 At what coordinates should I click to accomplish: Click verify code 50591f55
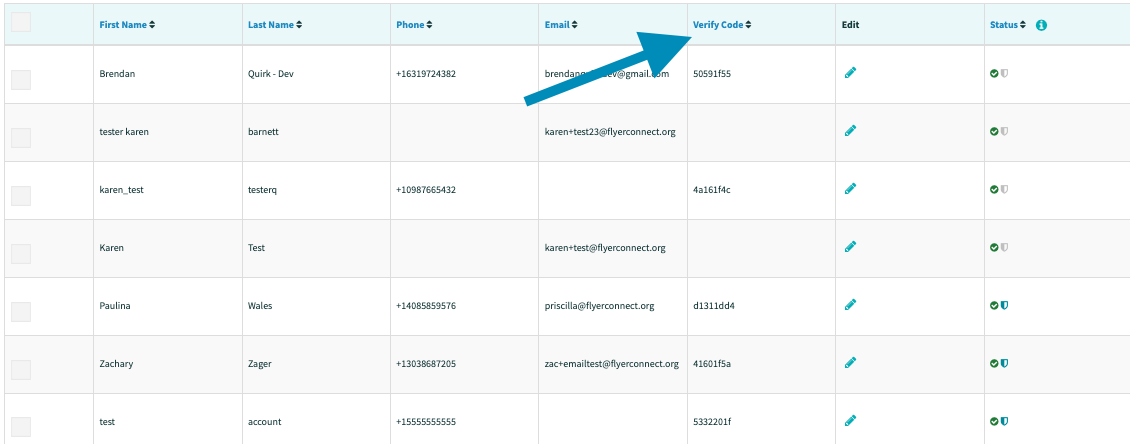point(712,74)
